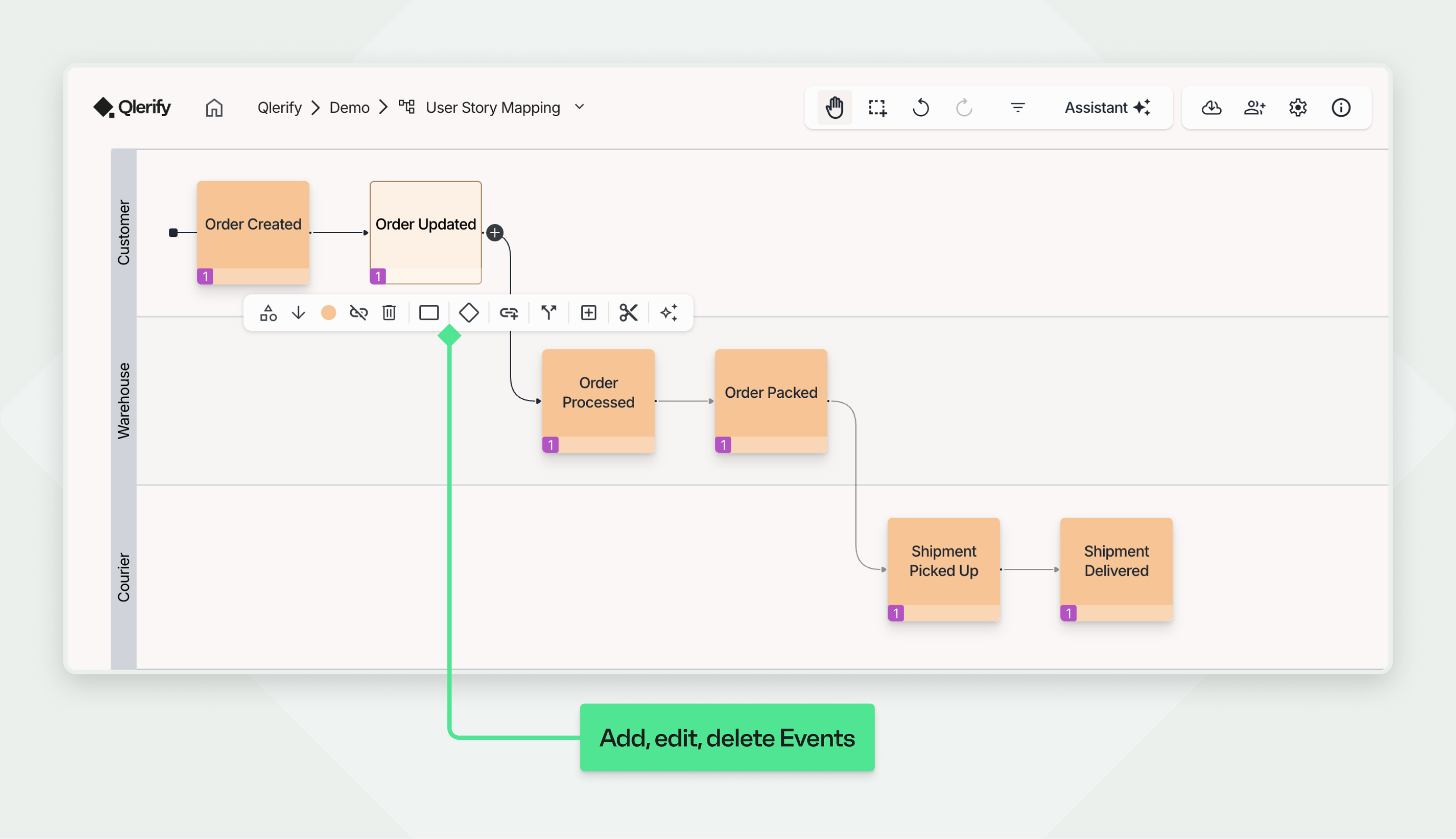Click the plus-in-square icon
The height and width of the screenshot is (839, 1456).
[x=589, y=313]
